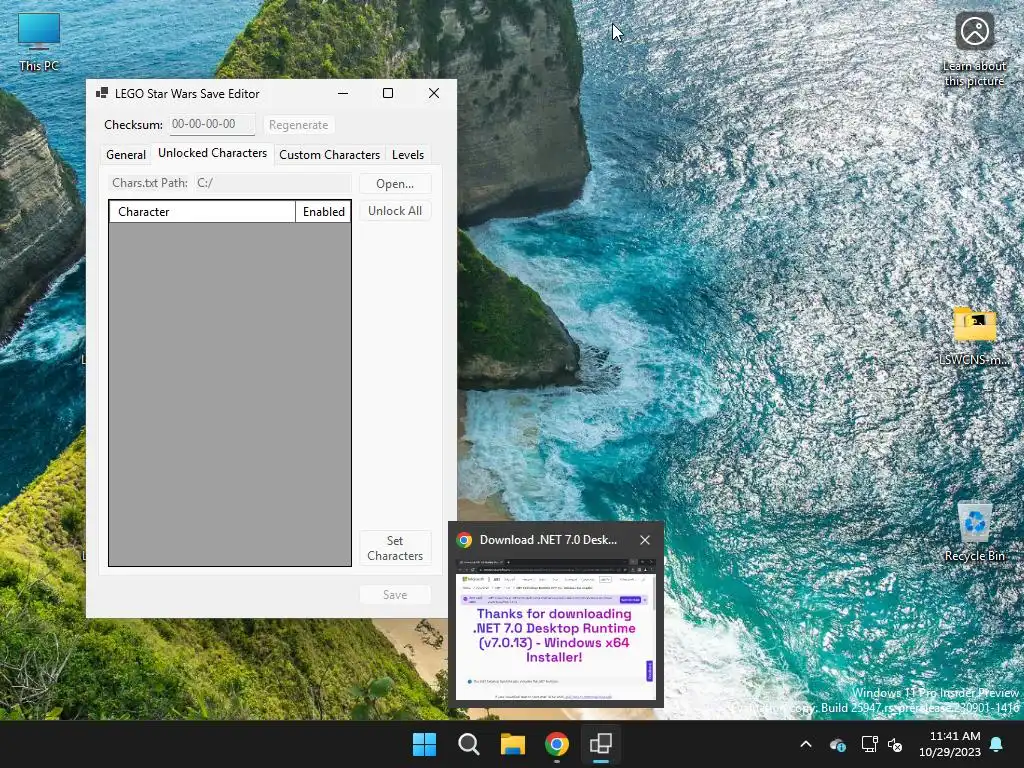Click the Character column header

click(x=202, y=212)
